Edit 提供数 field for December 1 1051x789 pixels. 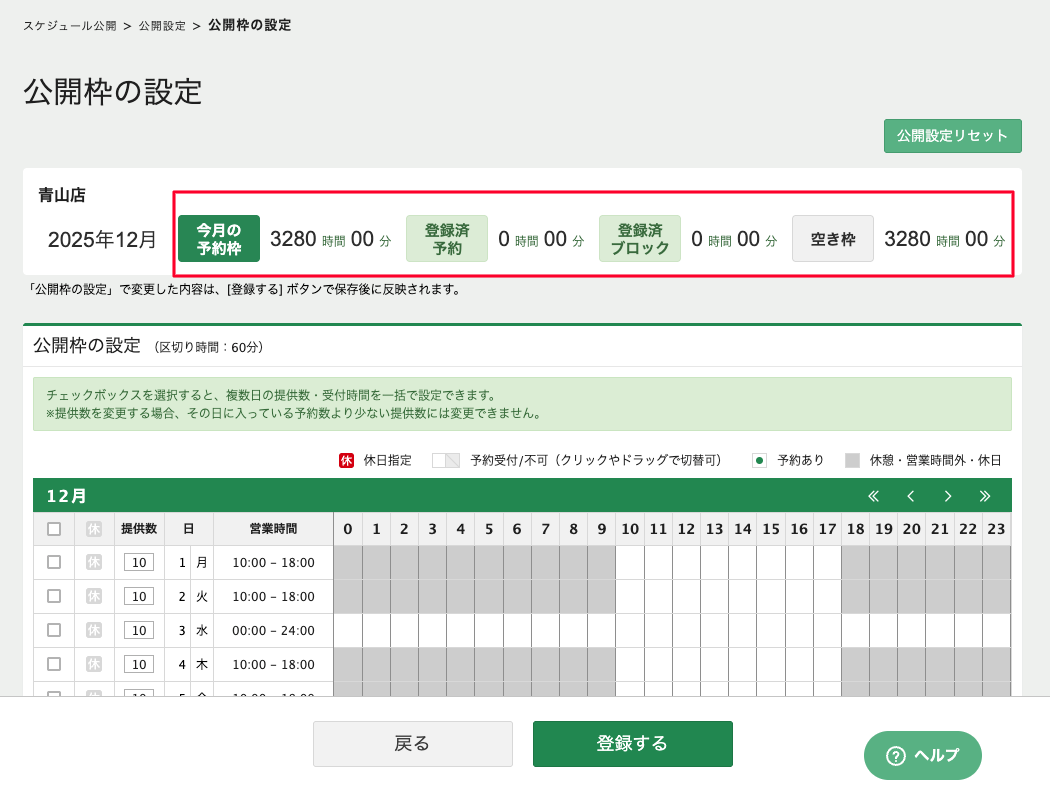pos(139,562)
